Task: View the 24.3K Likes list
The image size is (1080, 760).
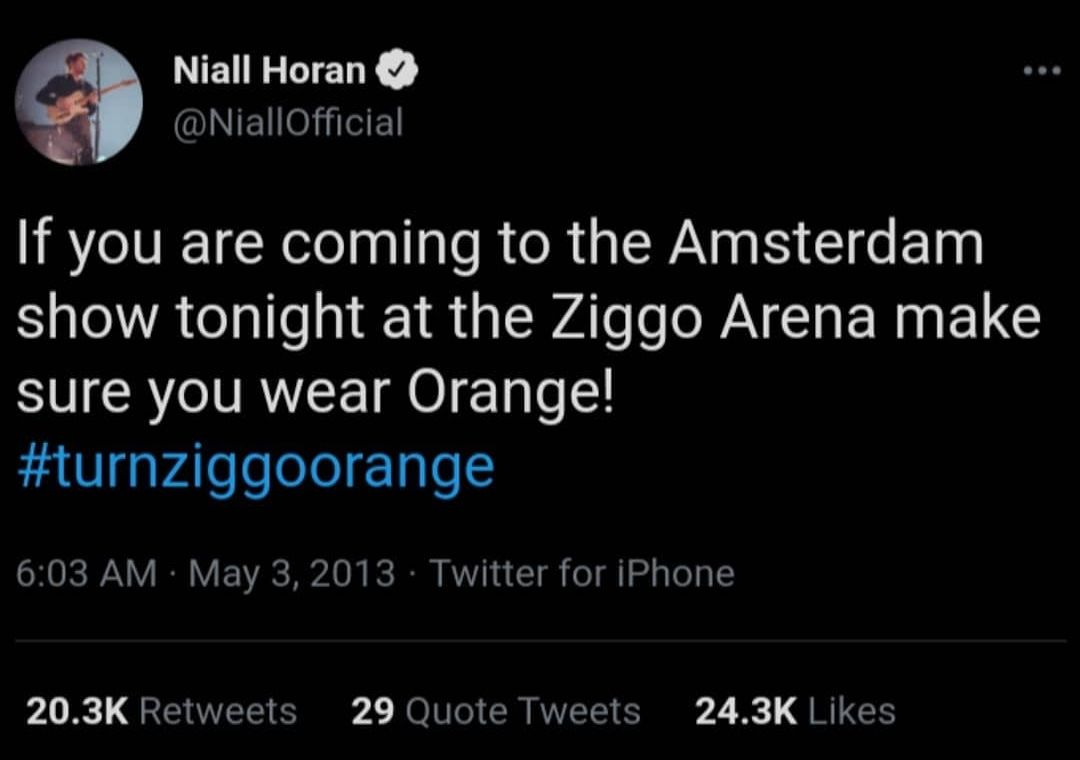Action: [795, 711]
